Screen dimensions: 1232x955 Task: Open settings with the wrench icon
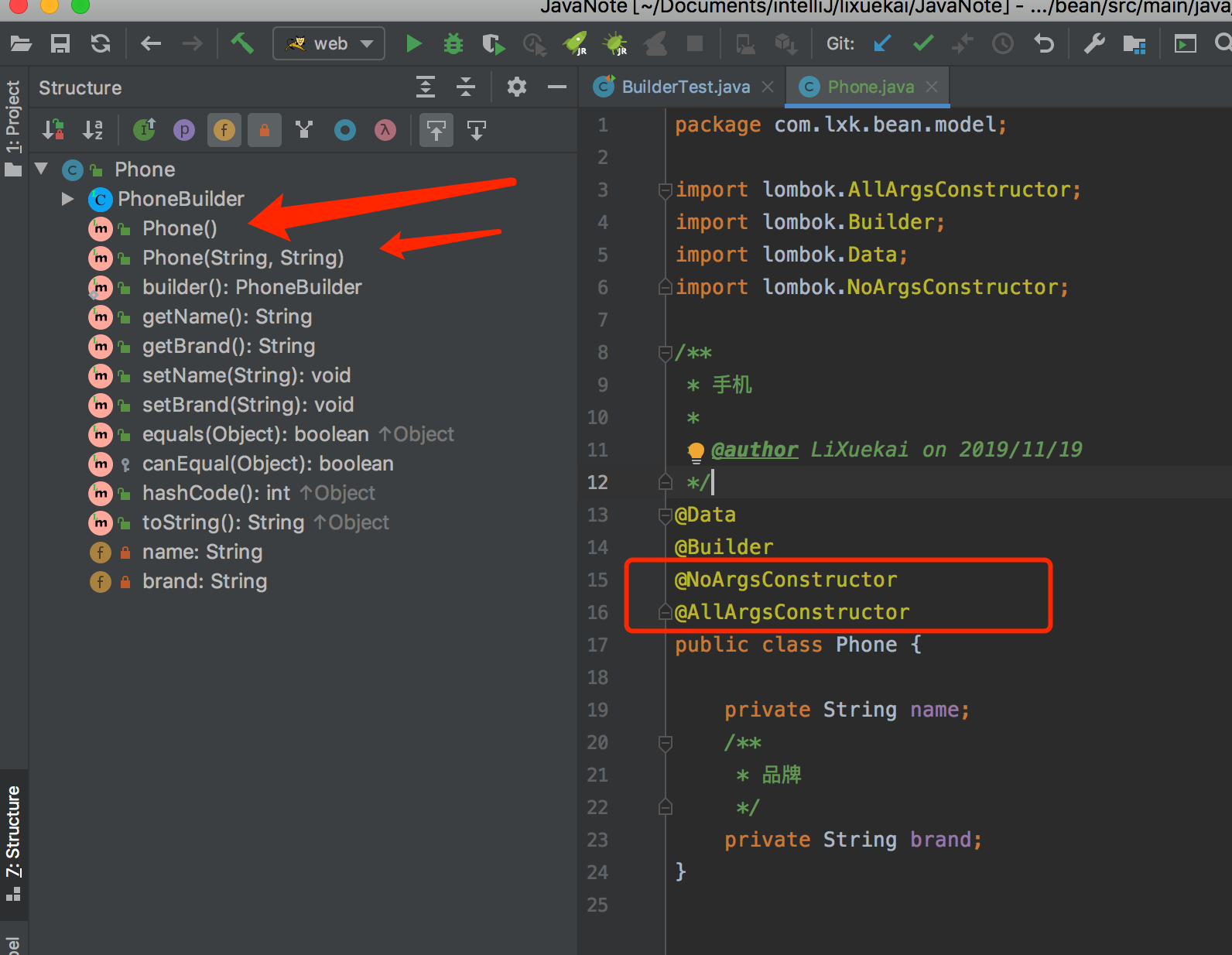(1094, 43)
